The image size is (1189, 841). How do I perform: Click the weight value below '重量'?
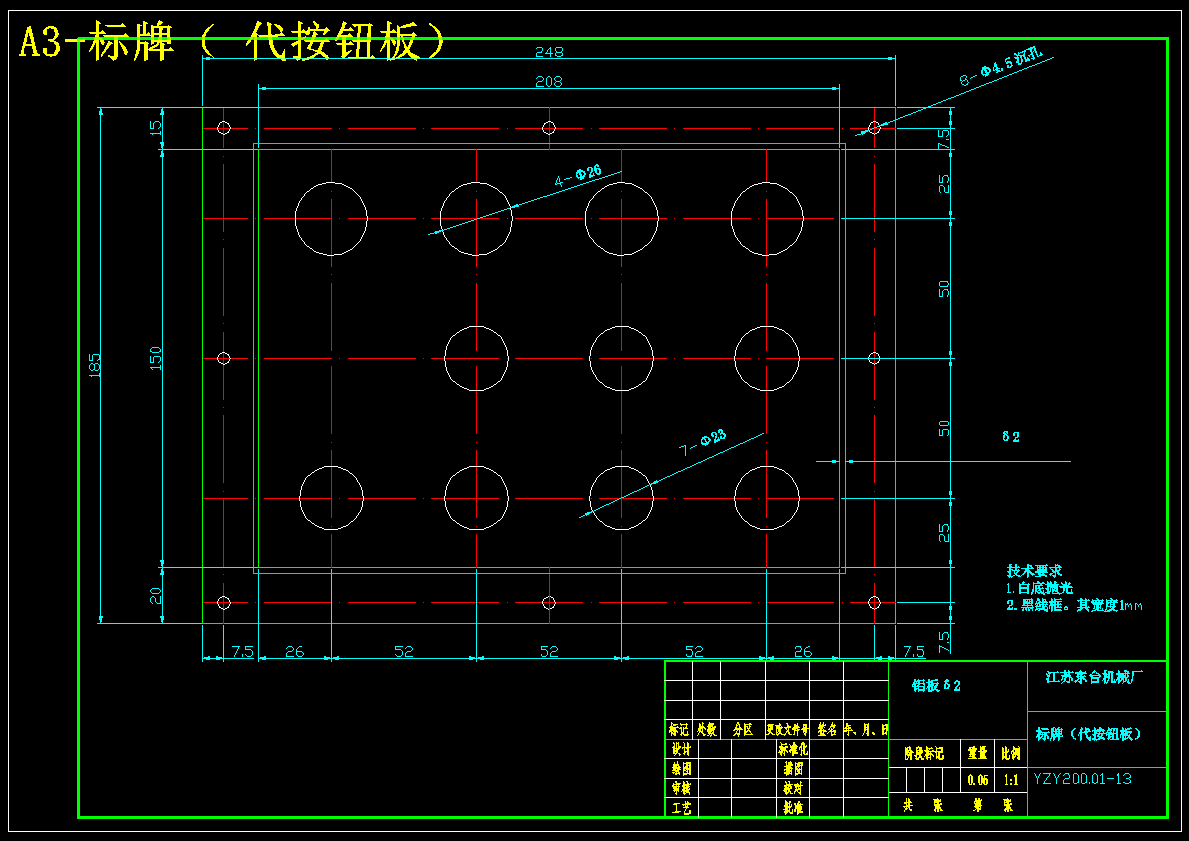coord(978,780)
